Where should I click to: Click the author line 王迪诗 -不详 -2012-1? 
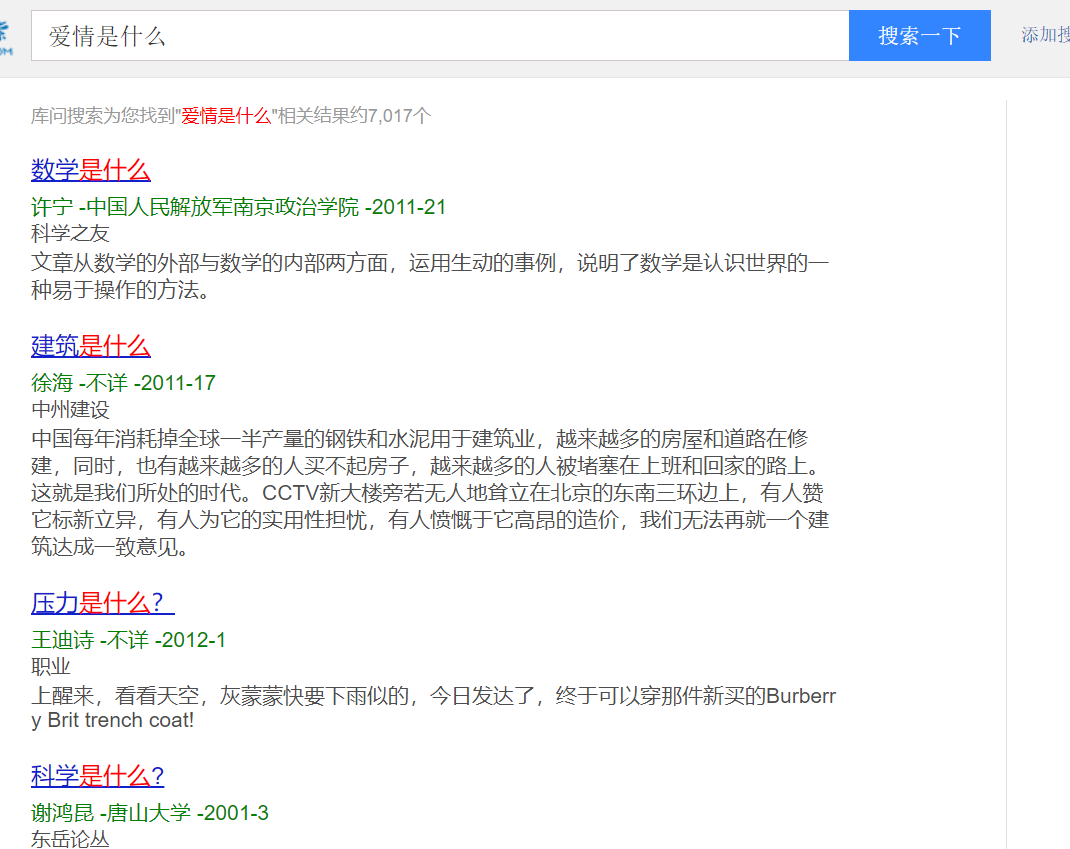point(128,639)
